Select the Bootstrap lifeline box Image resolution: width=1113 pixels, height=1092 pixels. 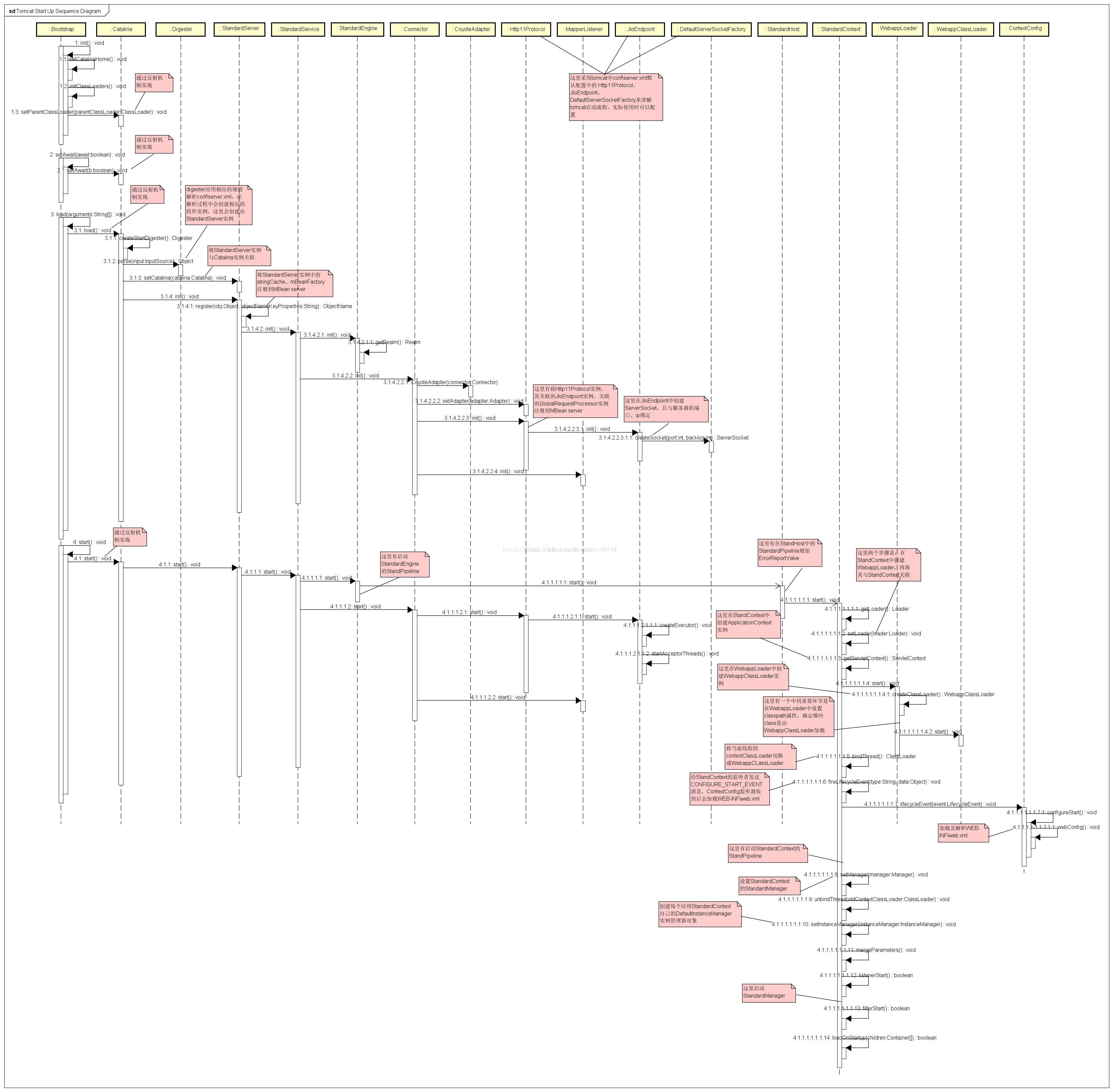tap(61, 29)
